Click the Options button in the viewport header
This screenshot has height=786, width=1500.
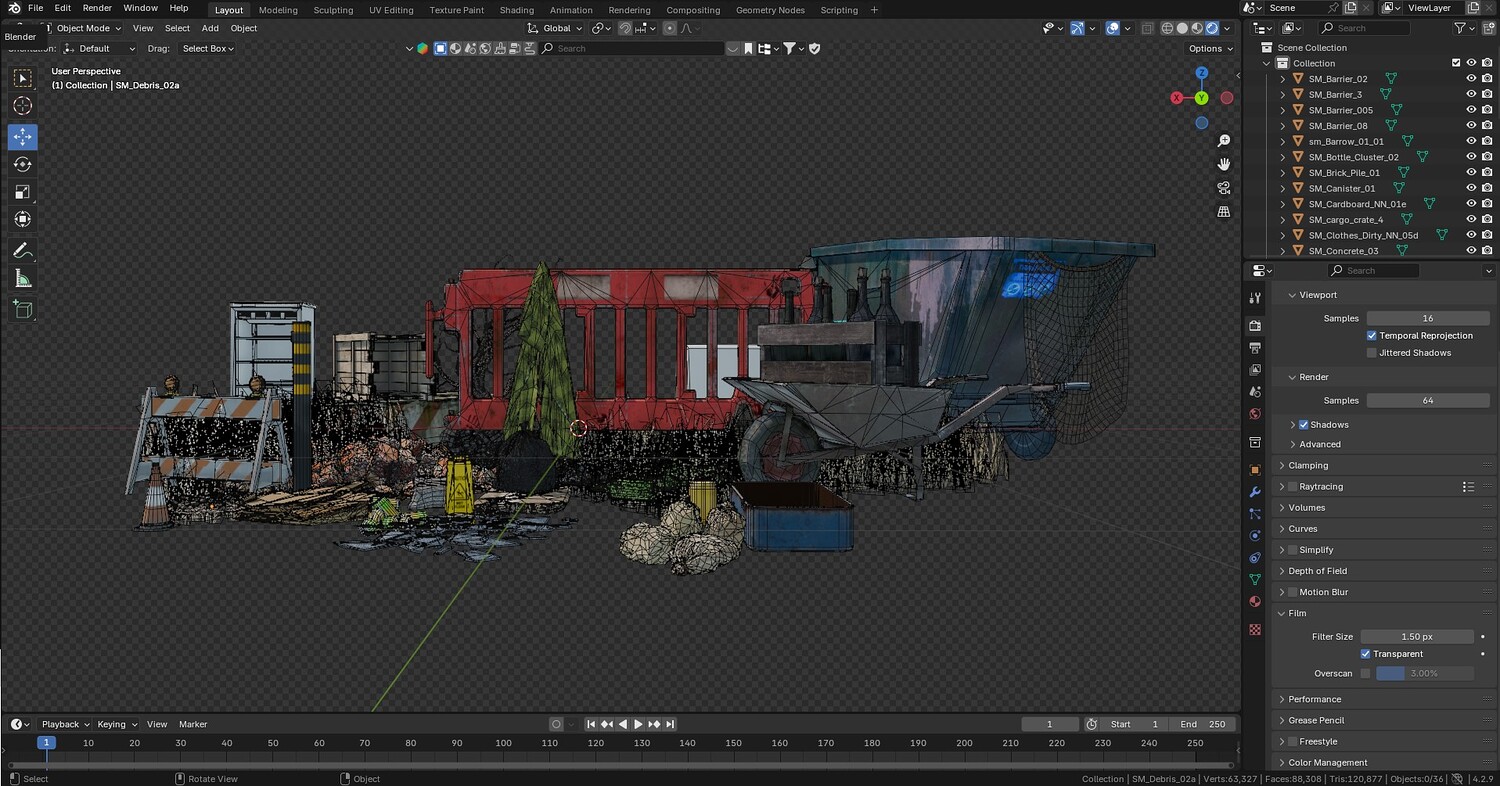[1210, 48]
